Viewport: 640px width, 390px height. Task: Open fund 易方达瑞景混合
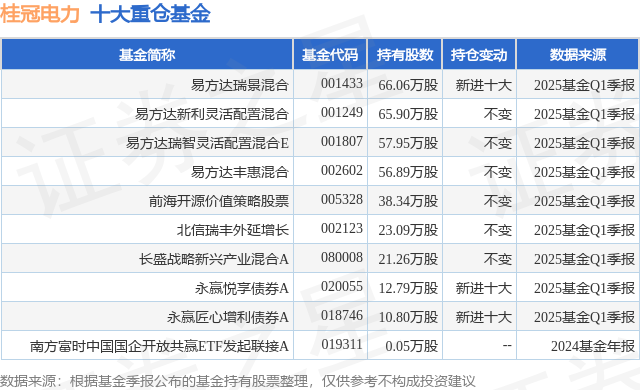(x=240, y=85)
